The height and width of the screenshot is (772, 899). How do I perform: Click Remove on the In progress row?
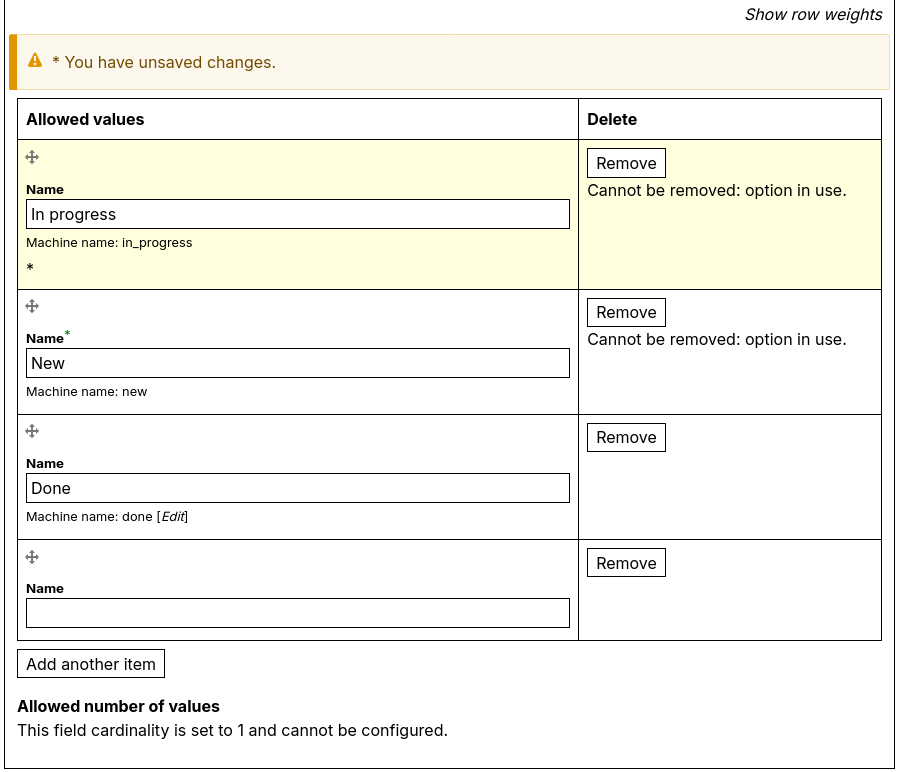625,162
